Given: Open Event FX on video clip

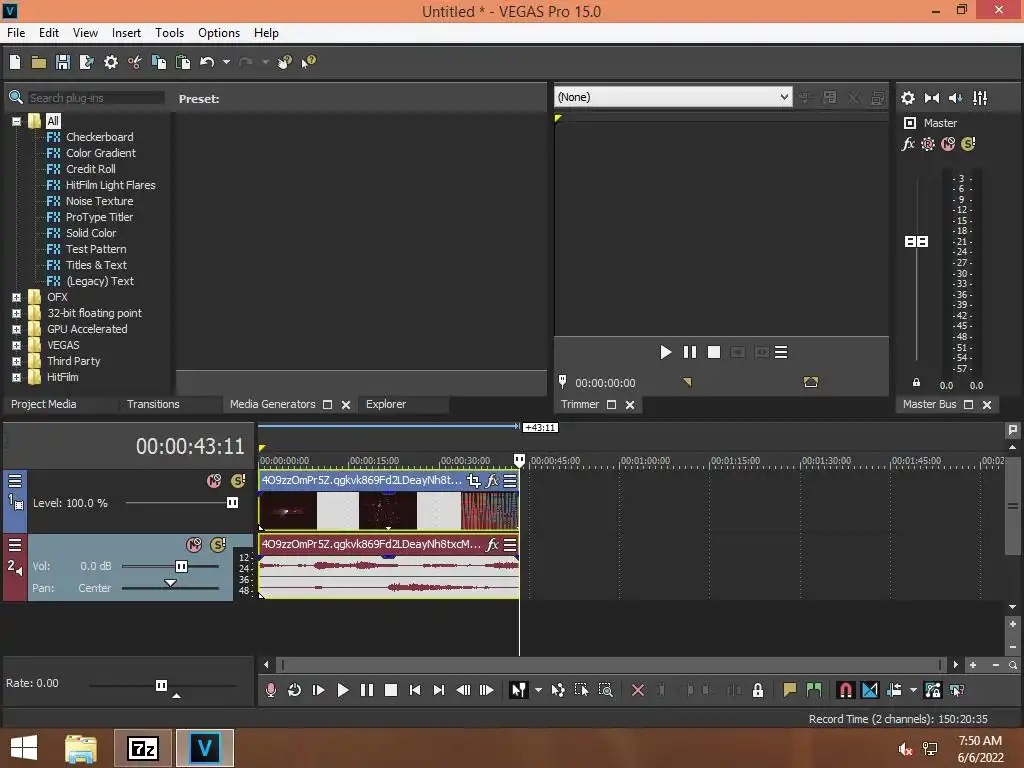Looking at the screenshot, I should [492, 481].
